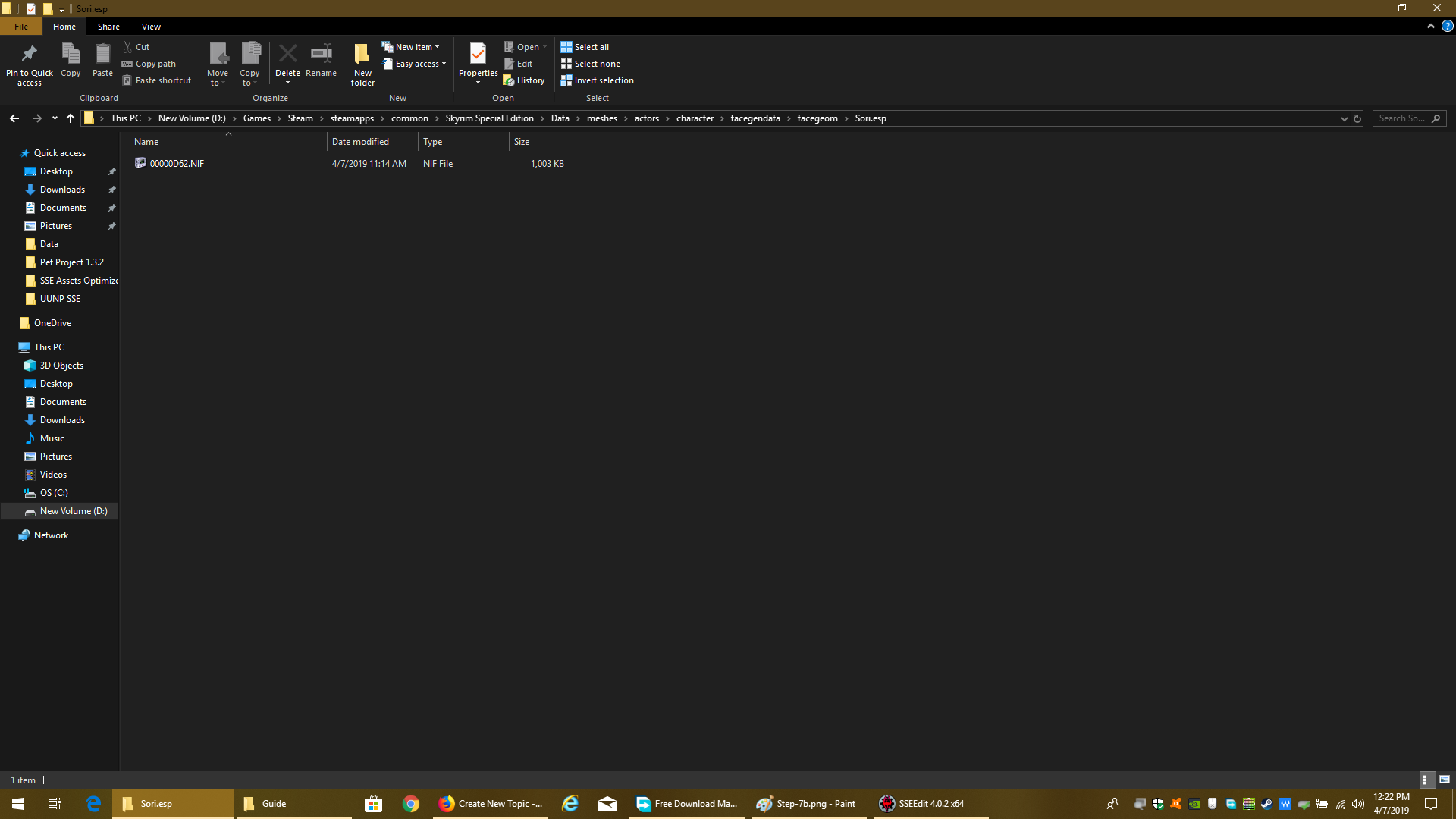Screen dimensions: 1456x819
Task: Click Invert selection
Action: click(597, 80)
